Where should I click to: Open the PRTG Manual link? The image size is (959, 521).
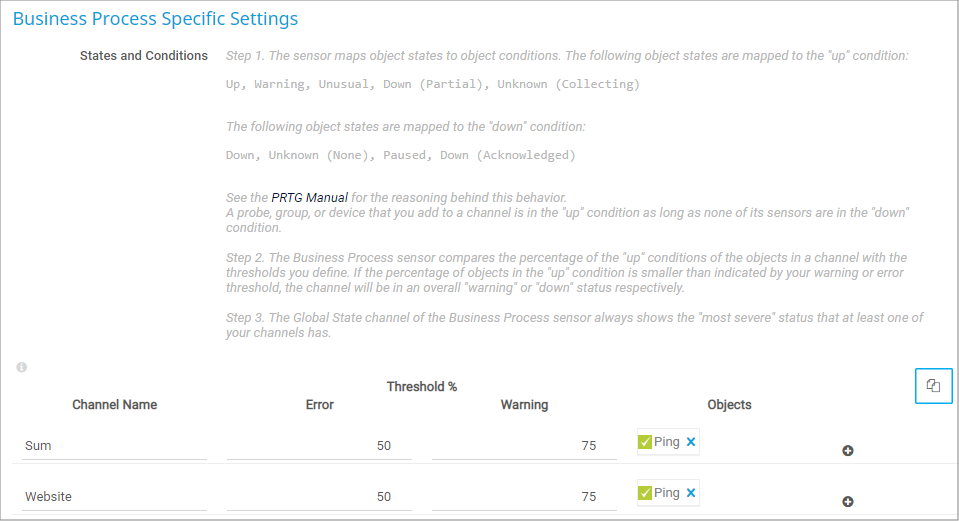coord(309,198)
